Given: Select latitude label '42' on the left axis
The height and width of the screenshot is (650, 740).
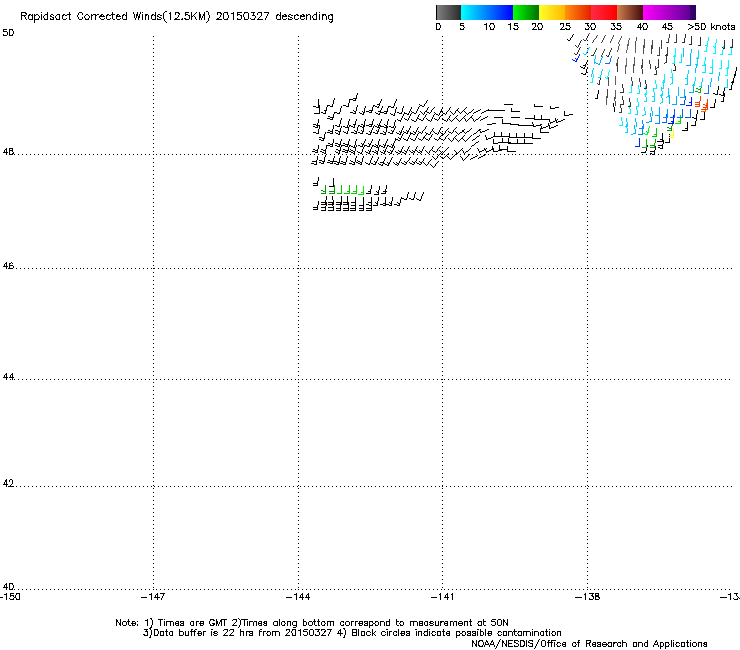Looking at the screenshot, I should (8, 483).
